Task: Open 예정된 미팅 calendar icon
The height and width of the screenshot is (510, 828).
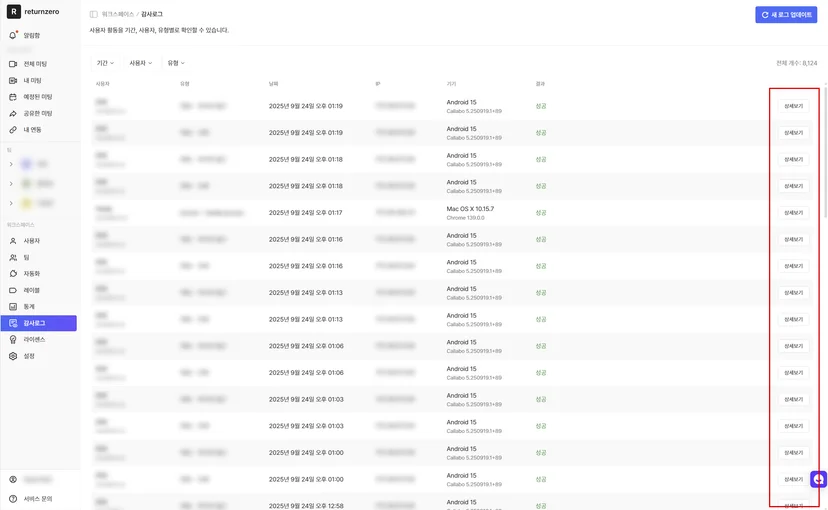Action: (13, 97)
